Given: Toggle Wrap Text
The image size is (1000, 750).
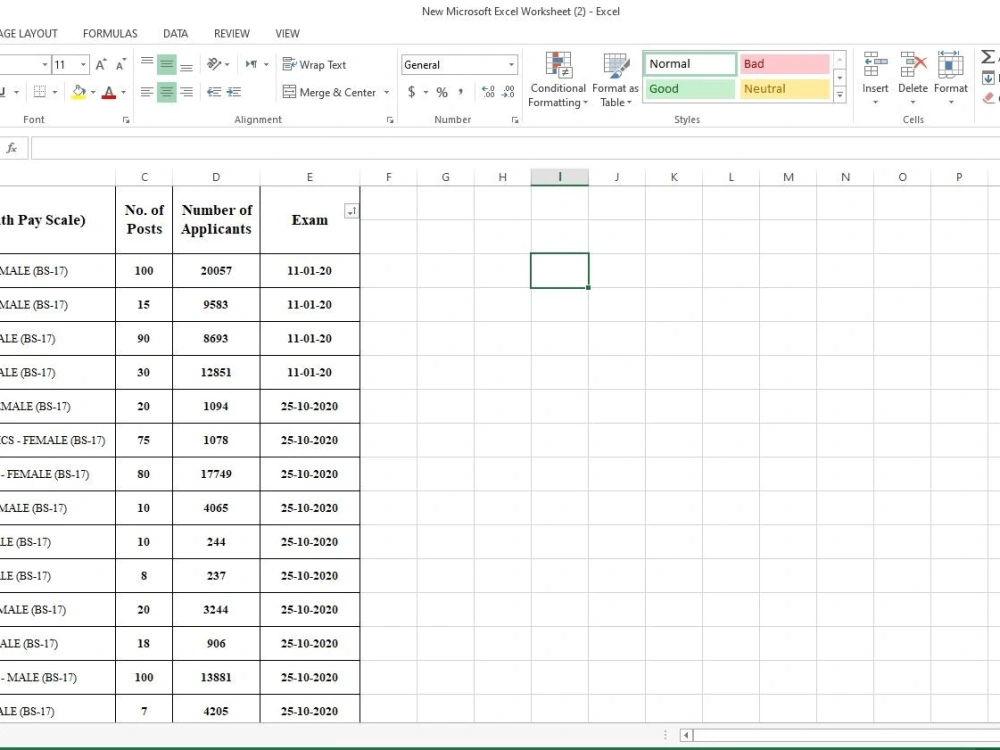Looking at the screenshot, I should pyautogui.click(x=314, y=64).
